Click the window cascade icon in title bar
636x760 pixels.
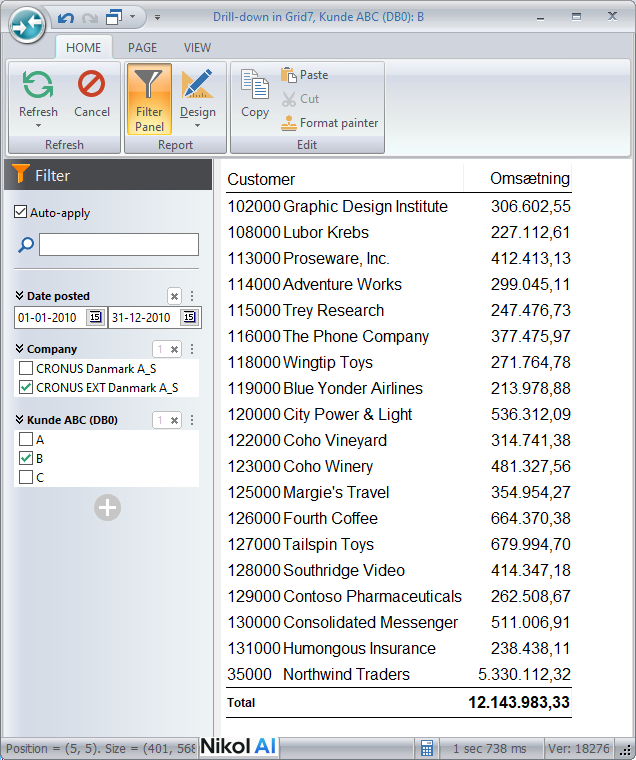click(x=114, y=17)
